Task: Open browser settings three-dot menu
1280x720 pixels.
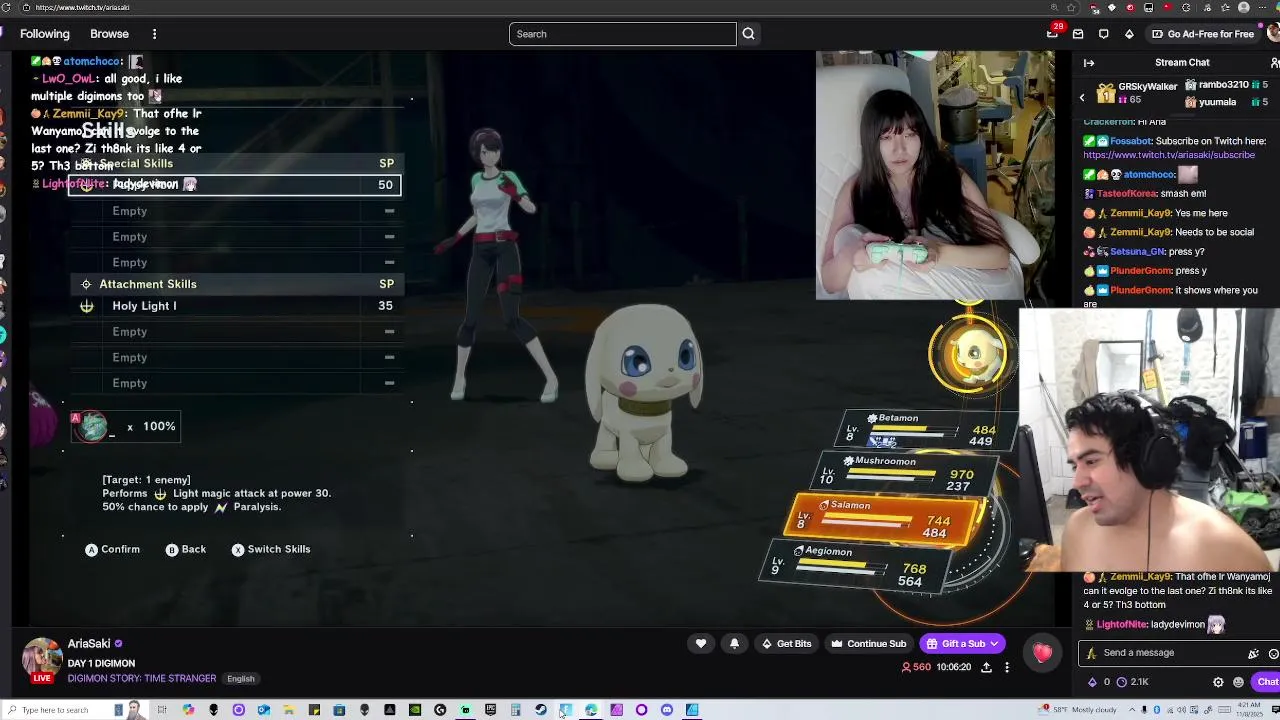Action: tap(1263, 7)
